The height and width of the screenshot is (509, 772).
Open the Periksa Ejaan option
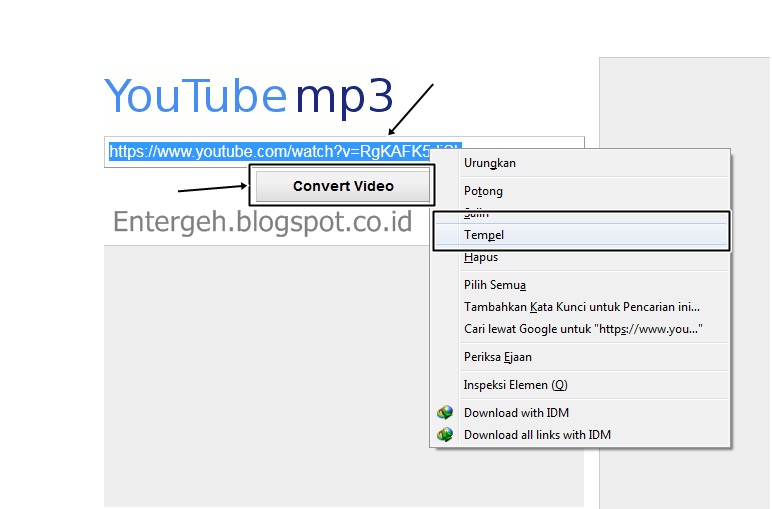pos(580,357)
